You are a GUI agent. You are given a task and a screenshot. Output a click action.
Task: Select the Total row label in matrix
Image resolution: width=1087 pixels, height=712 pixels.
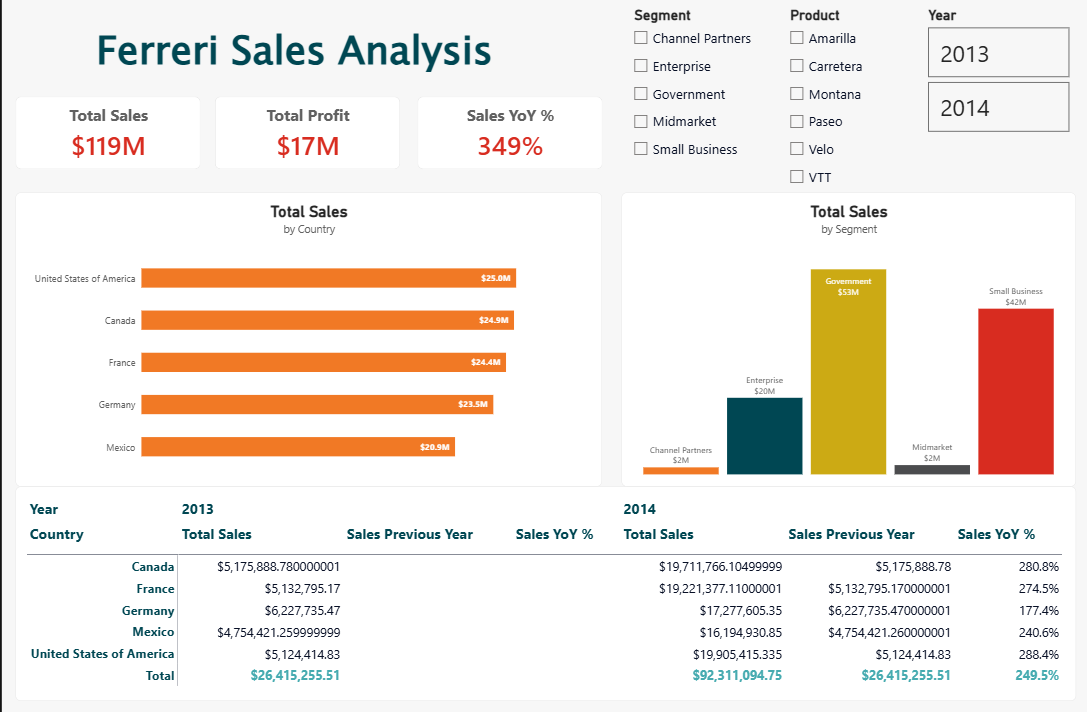[160, 675]
